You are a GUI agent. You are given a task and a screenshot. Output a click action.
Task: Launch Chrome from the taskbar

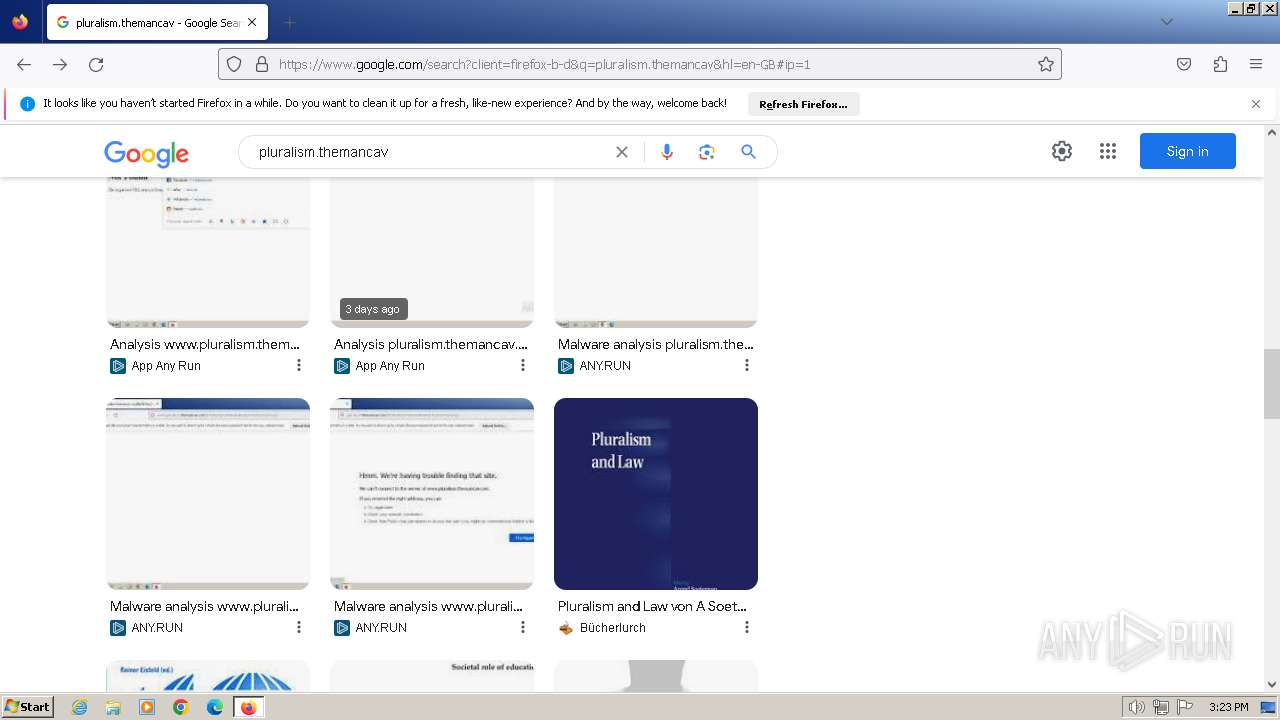pos(181,707)
